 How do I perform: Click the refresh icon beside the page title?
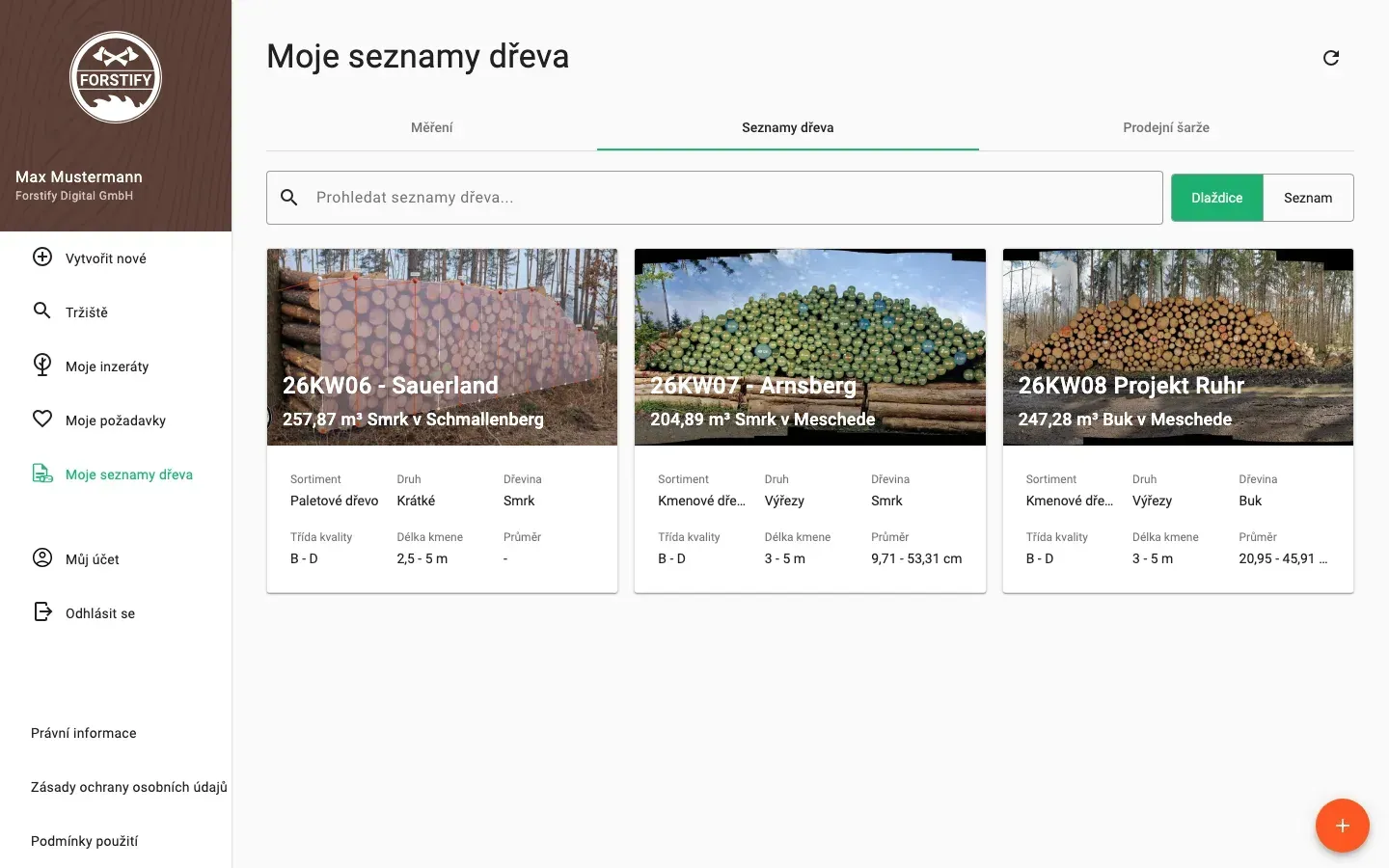tap(1331, 58)
